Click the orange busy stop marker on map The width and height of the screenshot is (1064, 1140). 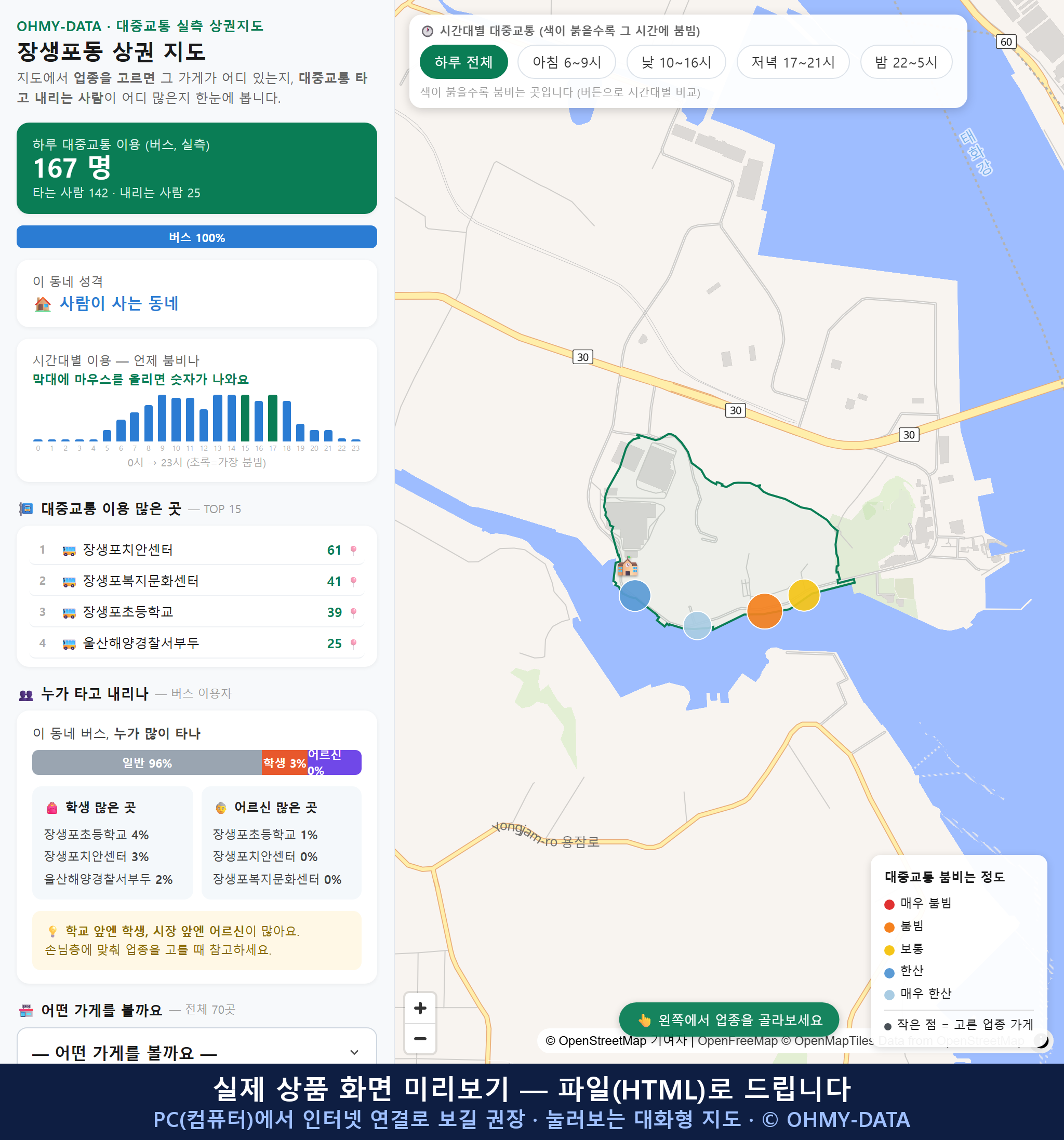(x=765, y=611)
